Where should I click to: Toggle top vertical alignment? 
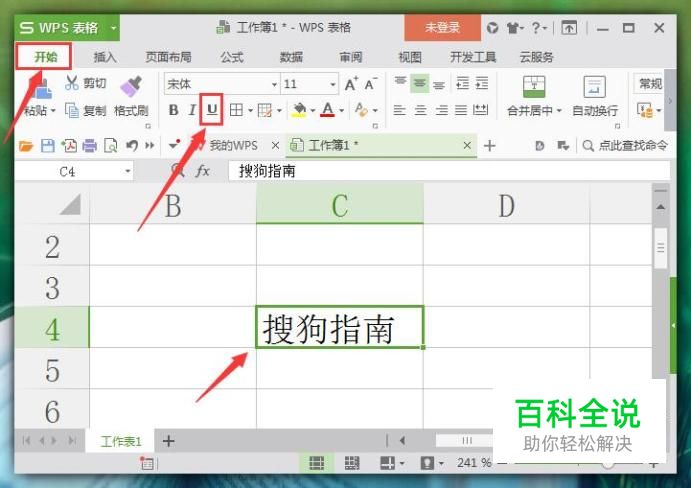point(400,82)
